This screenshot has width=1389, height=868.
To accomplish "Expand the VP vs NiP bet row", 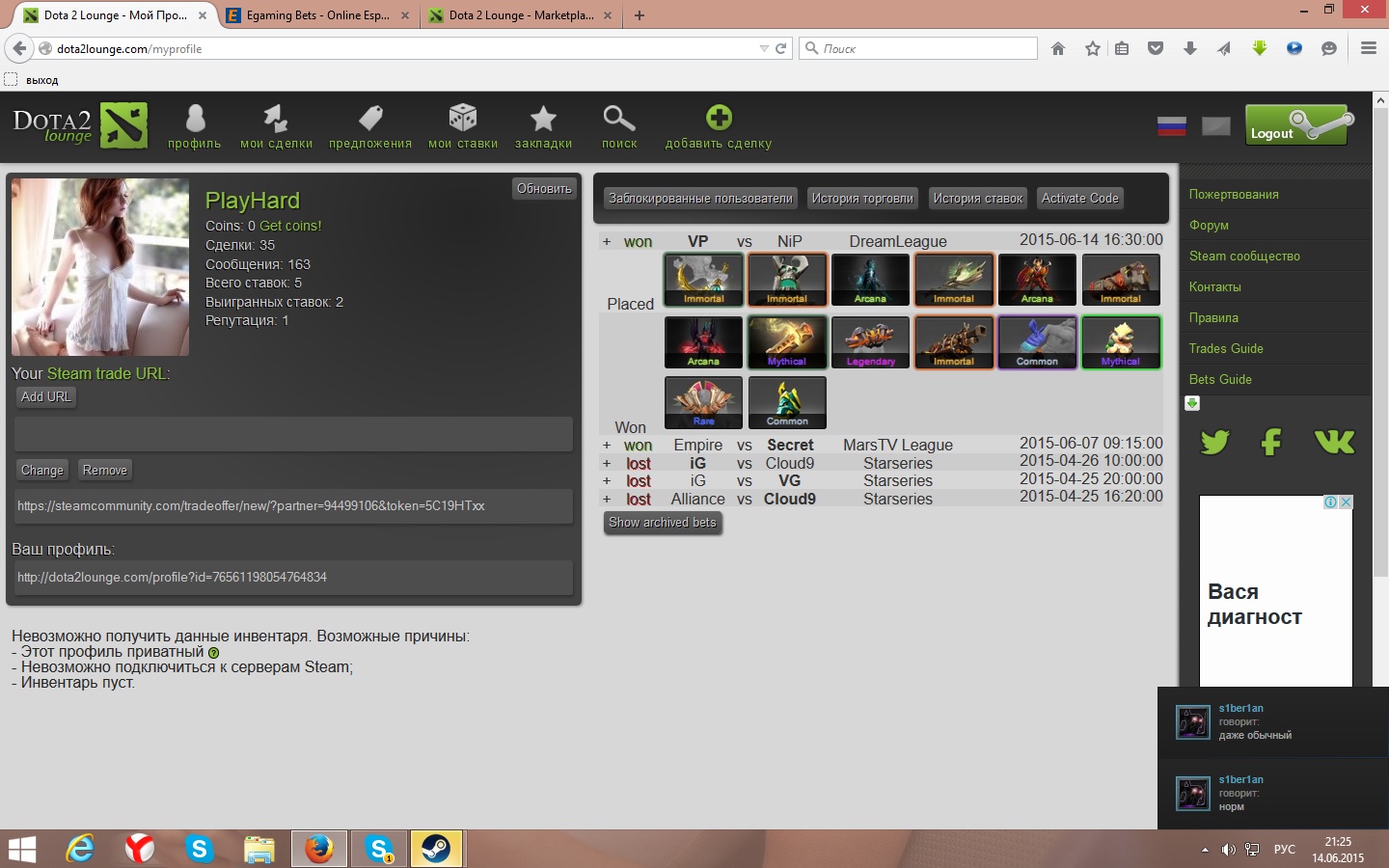I will click(x=606, y=242).
